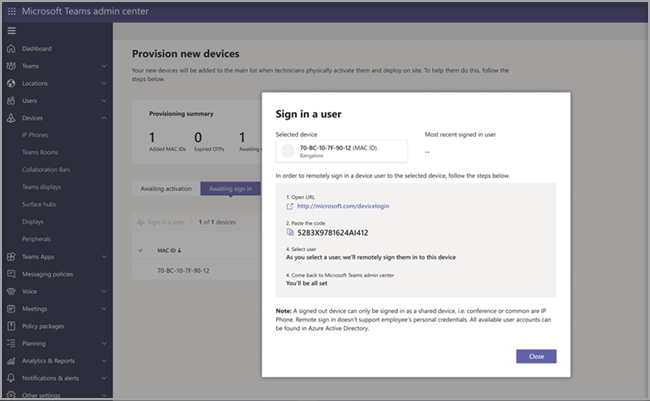The image size is (650, 401).
Task: Click the Analytics & Reports chart icon
Action: point(11,361)
